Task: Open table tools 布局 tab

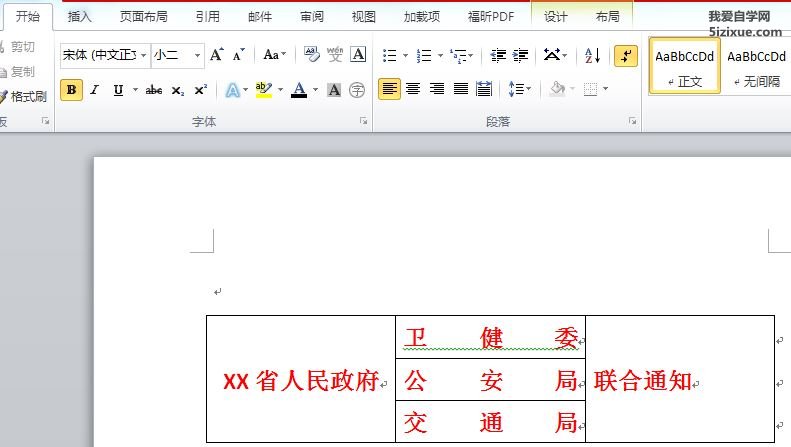Action: [607, 17]
